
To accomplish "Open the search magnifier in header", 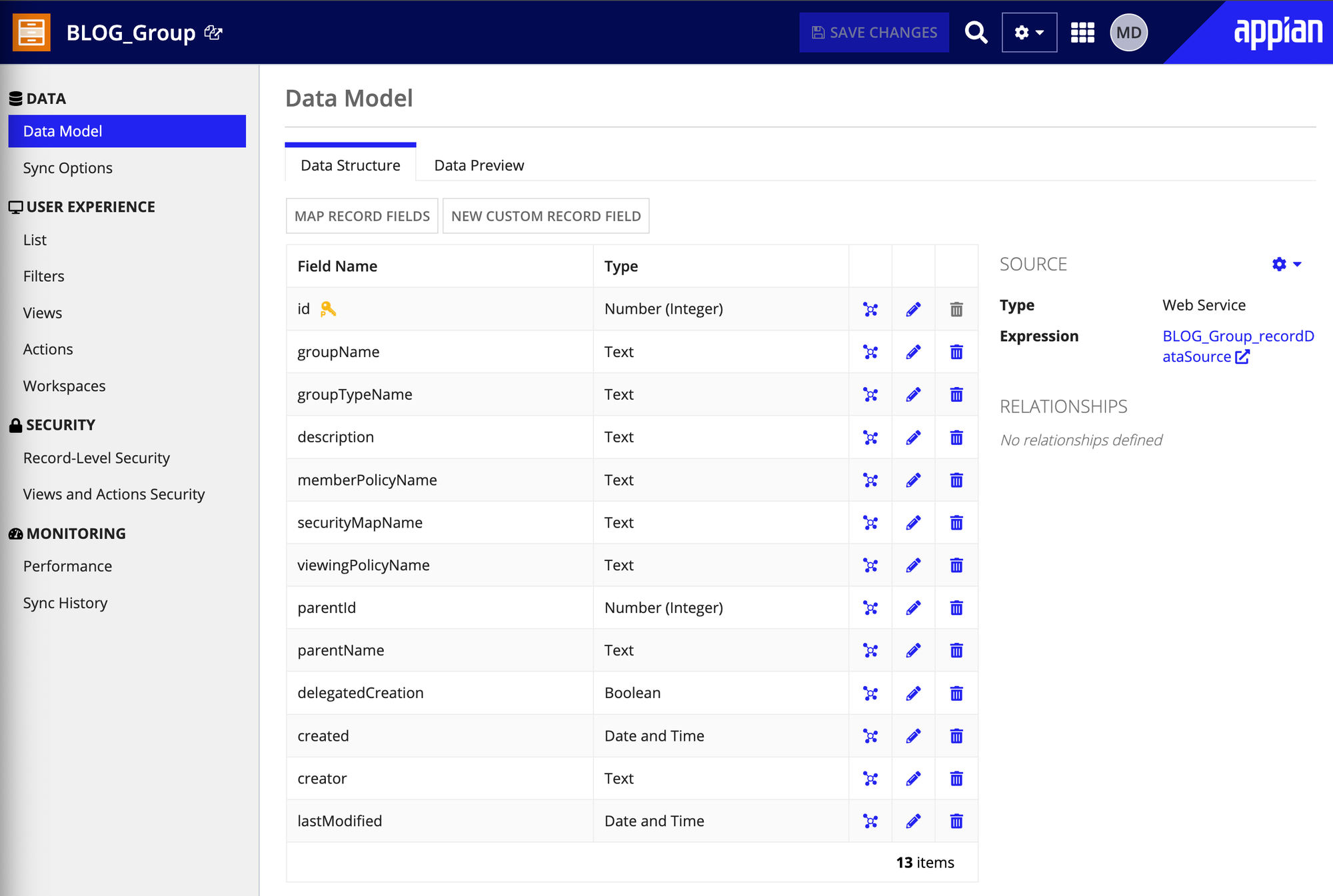I will [x=976, y=32].
